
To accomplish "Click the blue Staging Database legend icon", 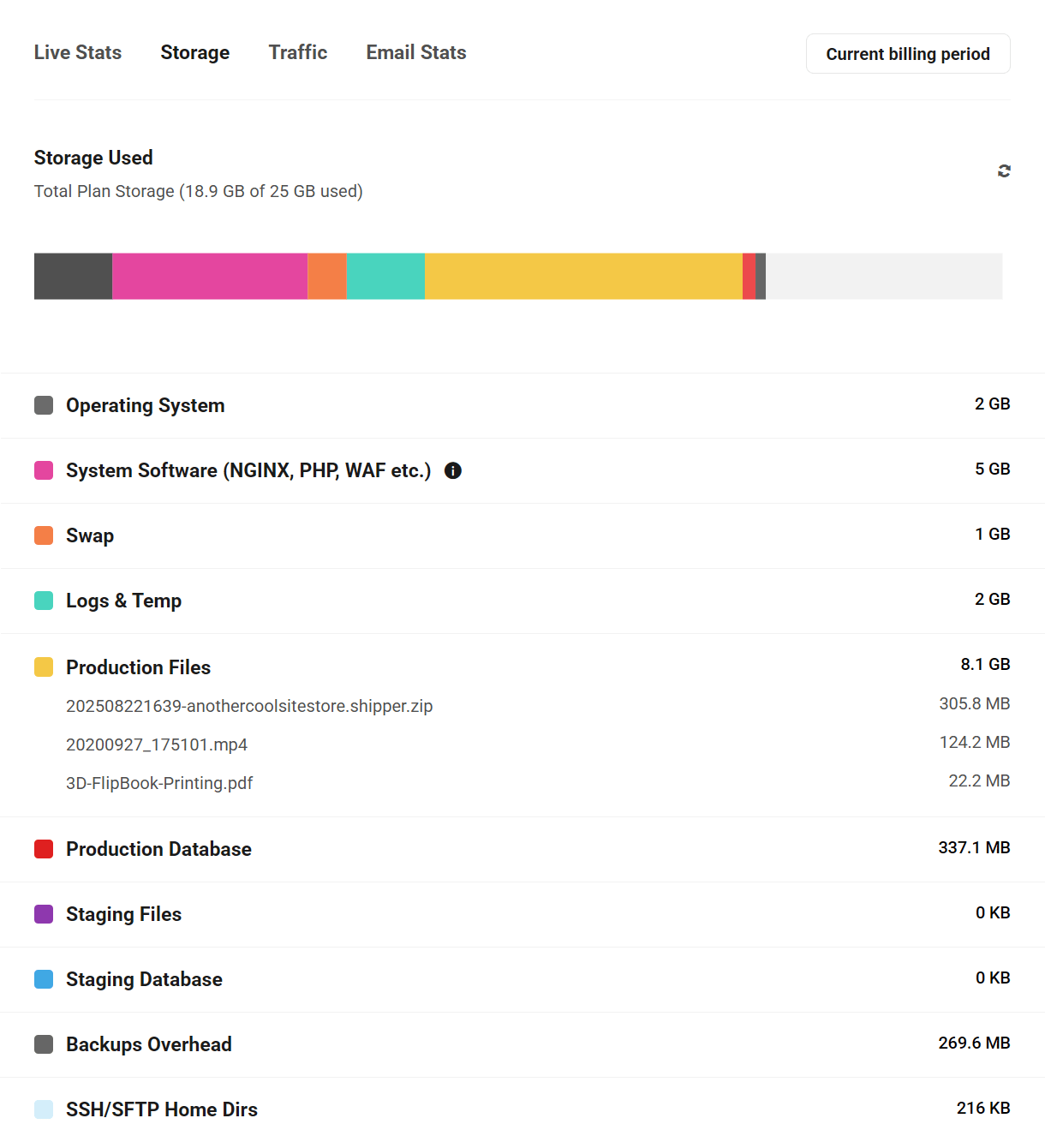I will (x=44, y=979).
